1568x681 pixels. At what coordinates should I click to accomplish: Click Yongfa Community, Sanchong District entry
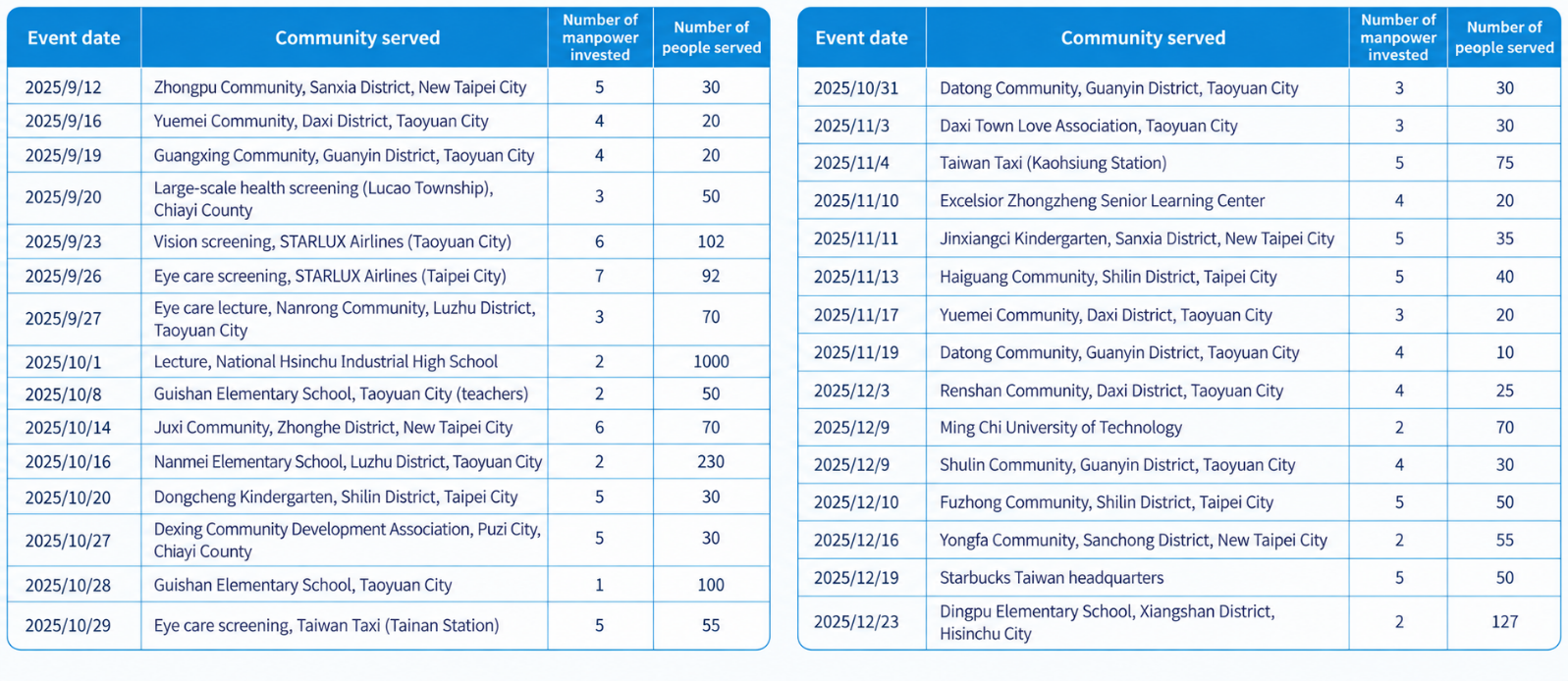1133,540
